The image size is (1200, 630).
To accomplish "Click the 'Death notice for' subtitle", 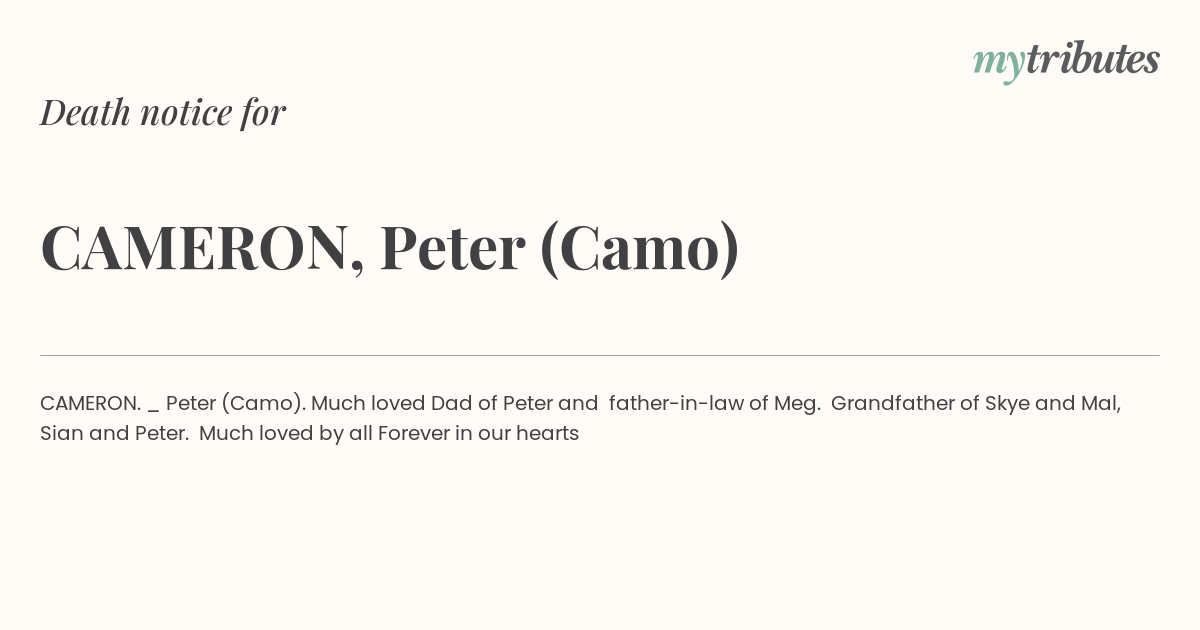I will (x=163, y=113).
